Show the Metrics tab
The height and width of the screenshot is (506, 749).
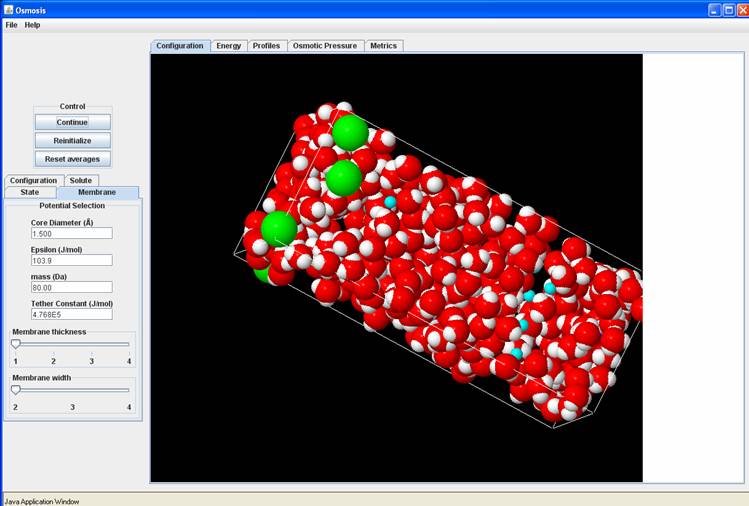click(383, 46)
